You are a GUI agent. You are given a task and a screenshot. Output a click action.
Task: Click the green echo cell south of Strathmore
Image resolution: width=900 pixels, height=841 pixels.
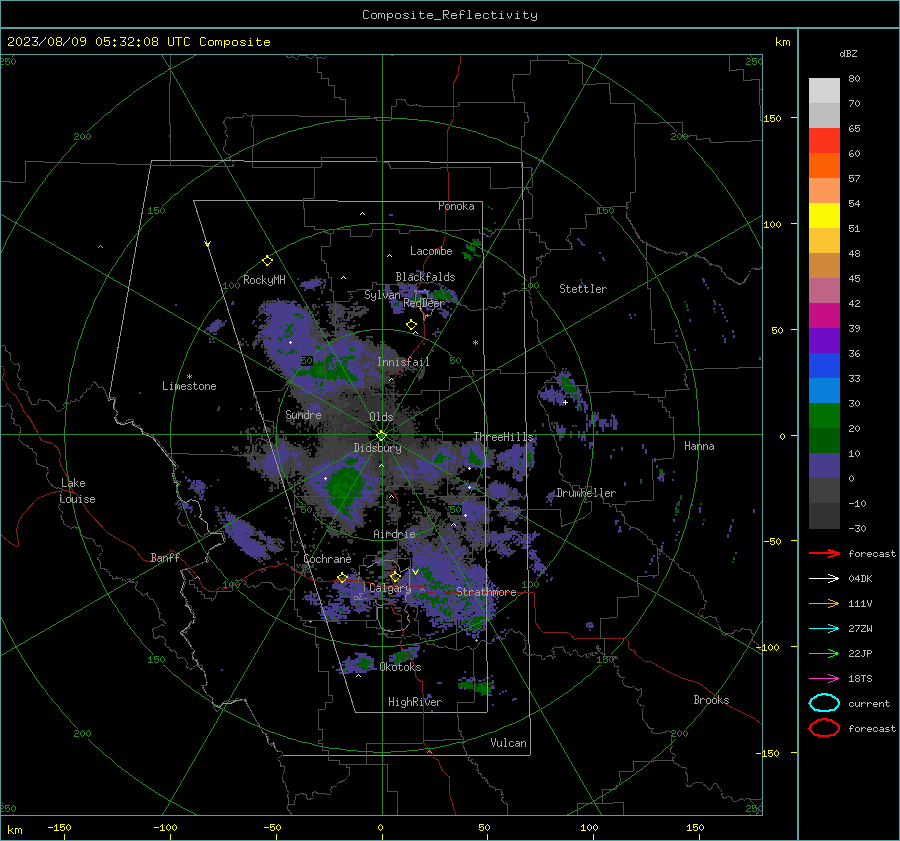click(475, 685)
